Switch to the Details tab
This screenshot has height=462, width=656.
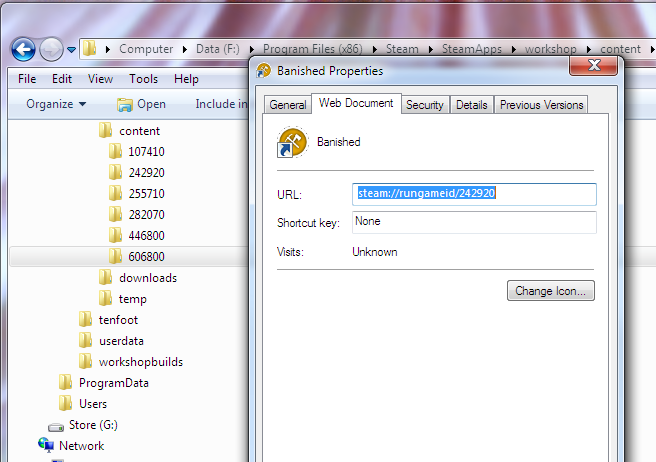[x=472, y=105]
